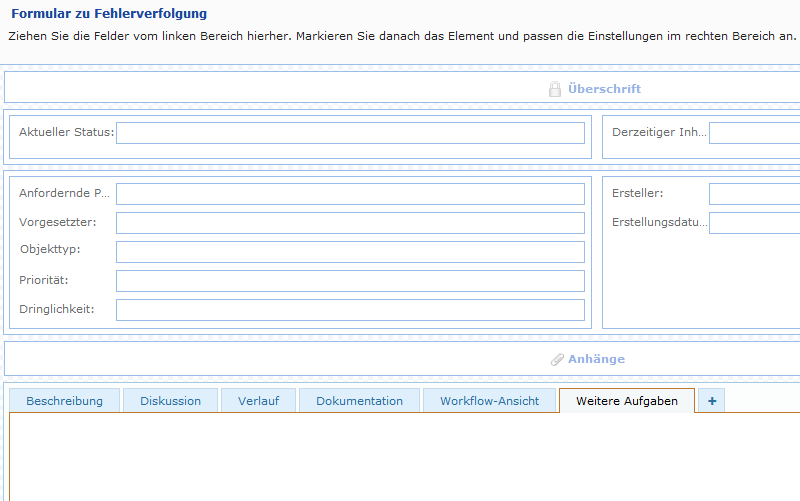The height and width of the screenshot is (501, 800).
Task: Click the Formular zu Fehlerverfolgung title
Action: [109, 14]
